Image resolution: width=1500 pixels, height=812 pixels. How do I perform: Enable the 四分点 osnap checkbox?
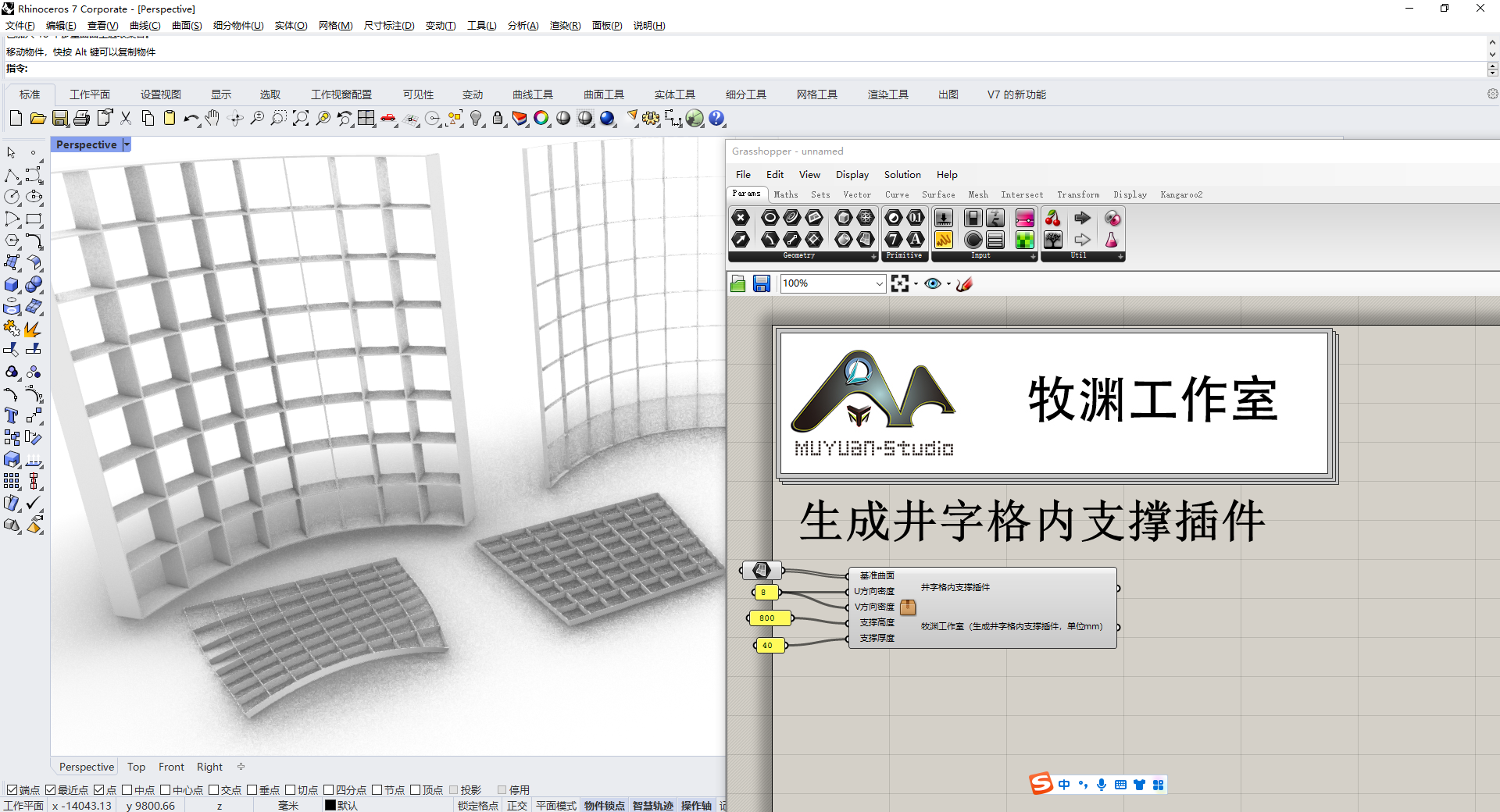(x=328, y=790)
